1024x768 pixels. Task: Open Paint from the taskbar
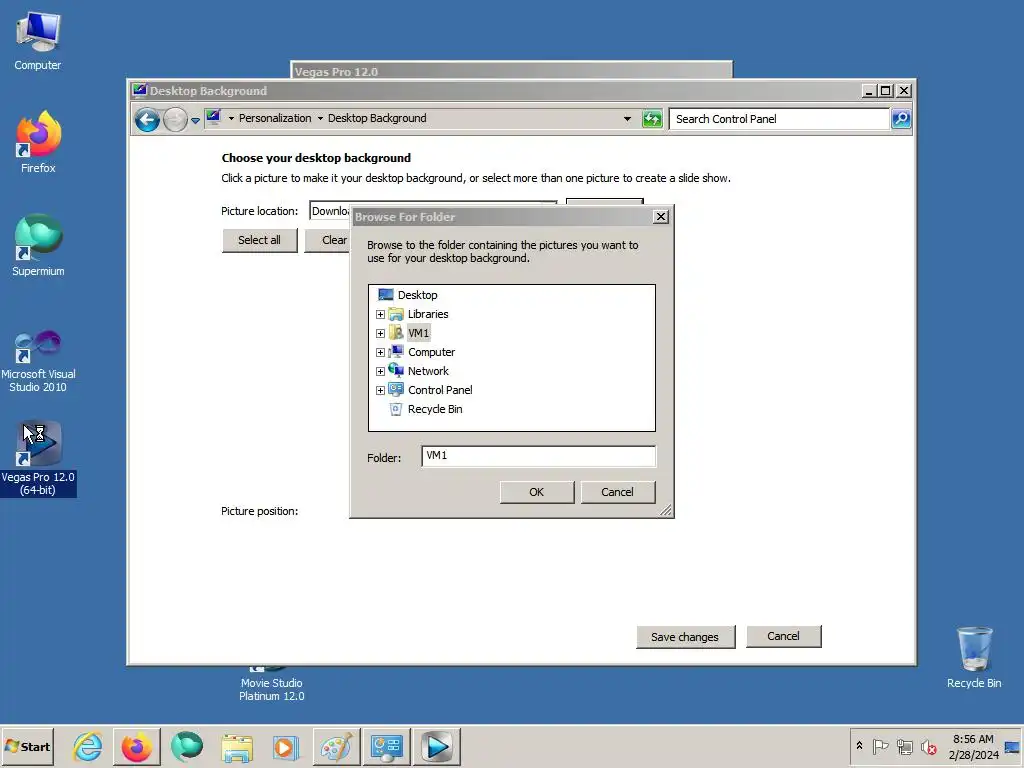(336, 746)
